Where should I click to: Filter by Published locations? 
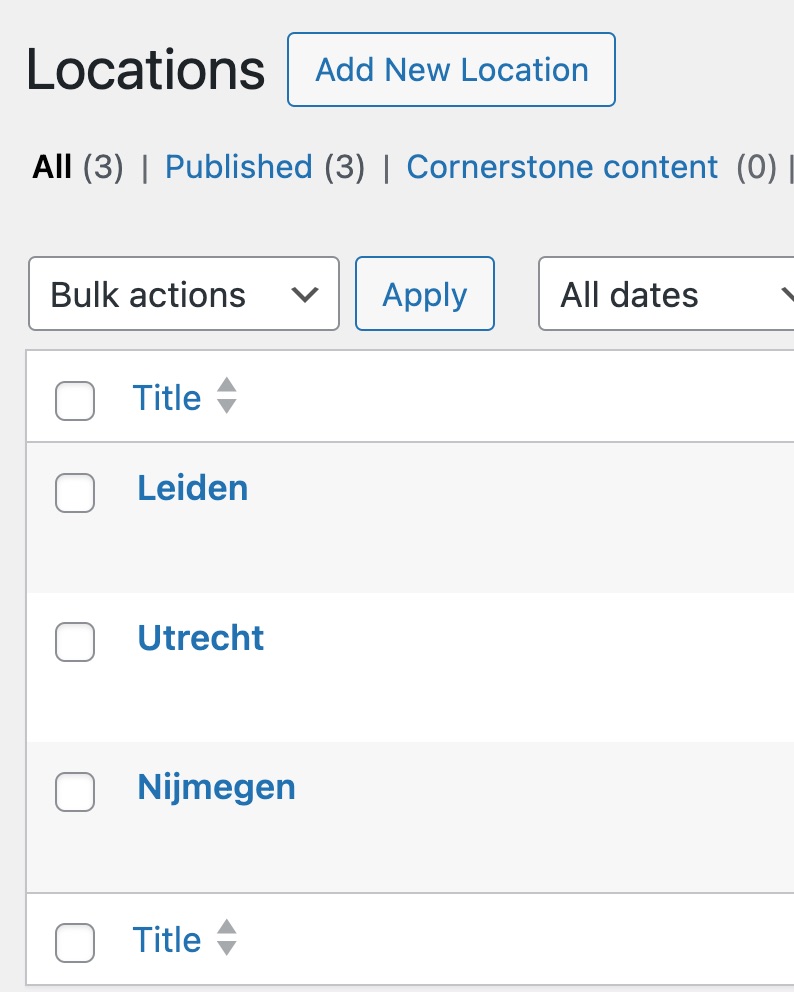238,167
